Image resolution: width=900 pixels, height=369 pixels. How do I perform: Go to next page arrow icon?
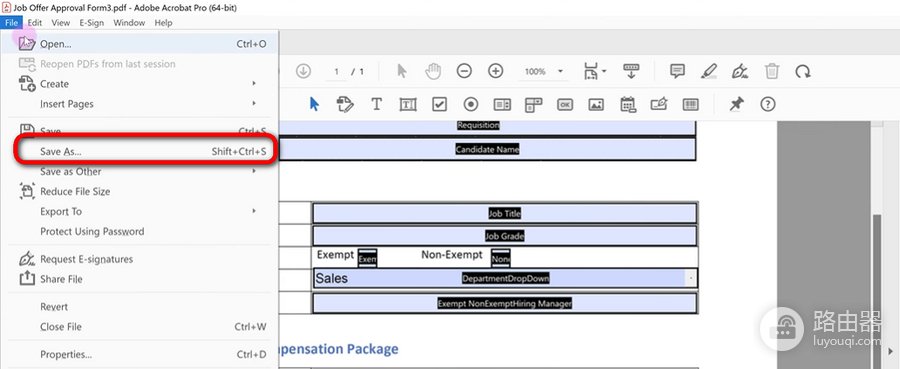tap(303, 71)
